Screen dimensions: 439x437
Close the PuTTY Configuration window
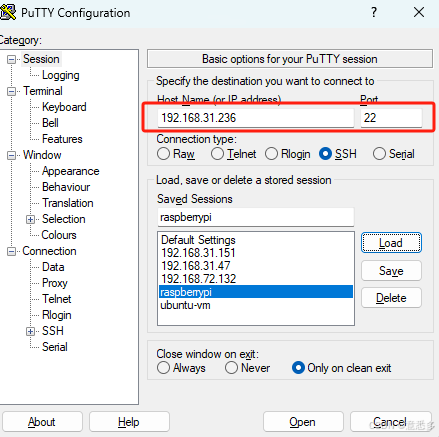point(419,12)
